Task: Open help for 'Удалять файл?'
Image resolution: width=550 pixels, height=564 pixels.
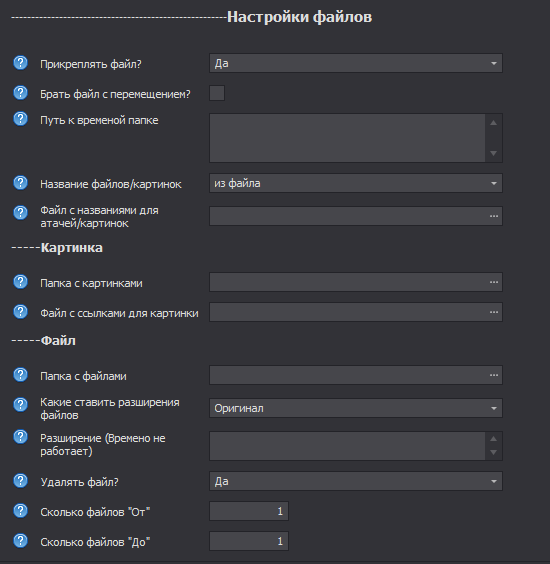Action: coord(21,481)
